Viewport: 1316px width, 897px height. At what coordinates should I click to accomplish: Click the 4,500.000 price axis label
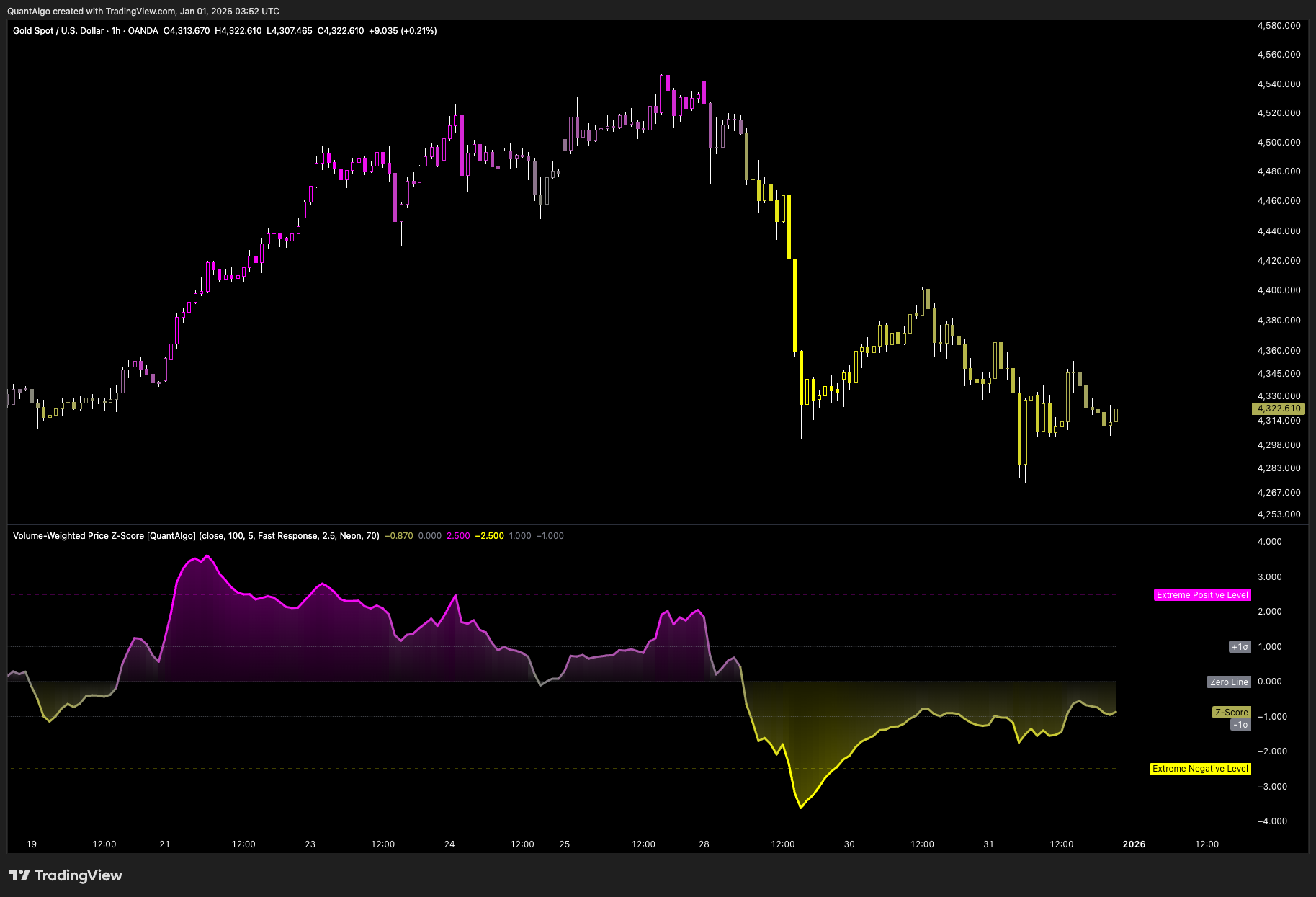[x=1279, y=143]
